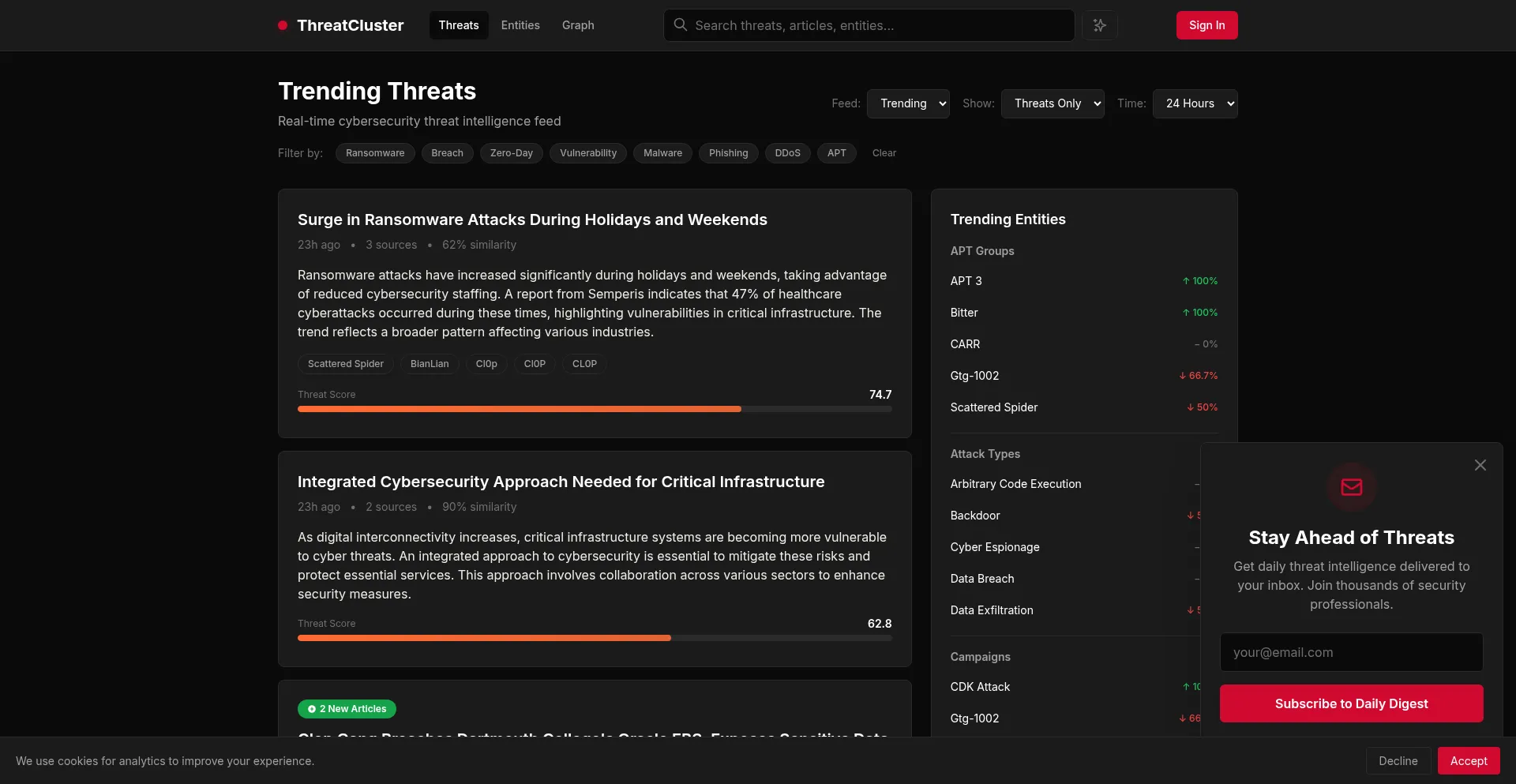Click the email address input field
Image resolution: width=1516 pixels, height=784 pixels.
pyautogui.click(x=1351, y=652)
